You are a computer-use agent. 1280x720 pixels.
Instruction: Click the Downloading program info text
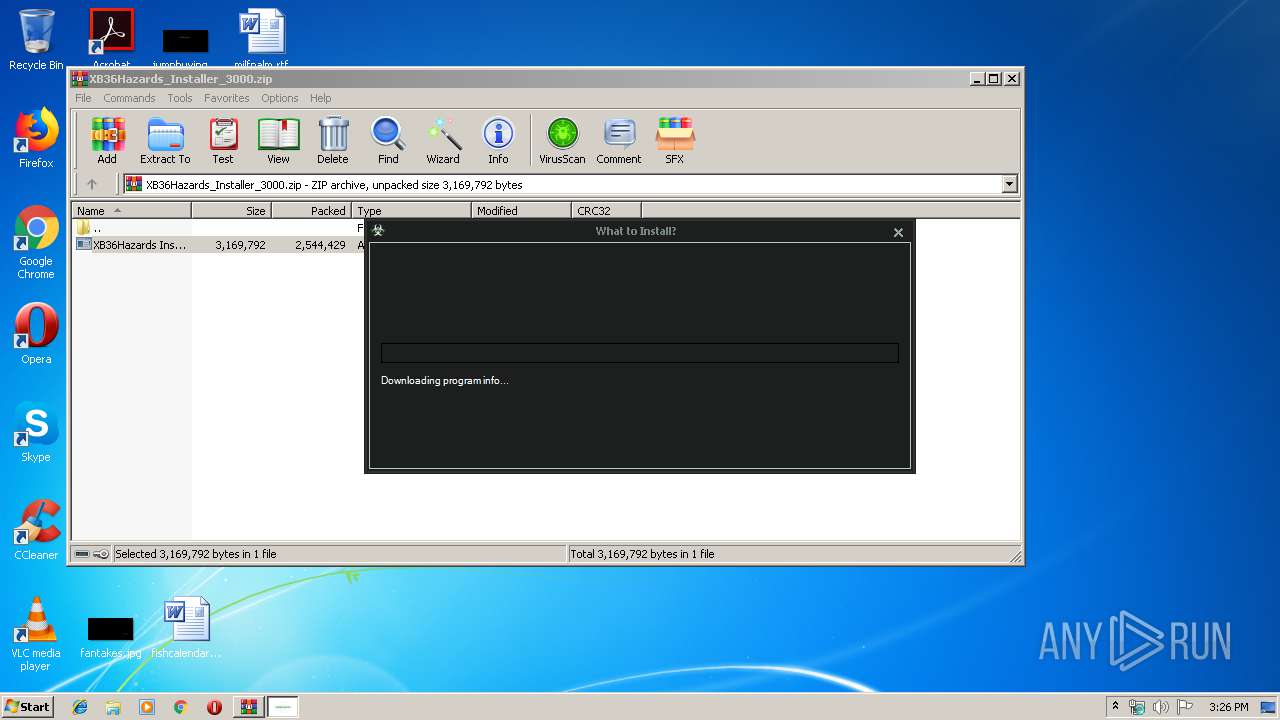click(x=444, y=380)
